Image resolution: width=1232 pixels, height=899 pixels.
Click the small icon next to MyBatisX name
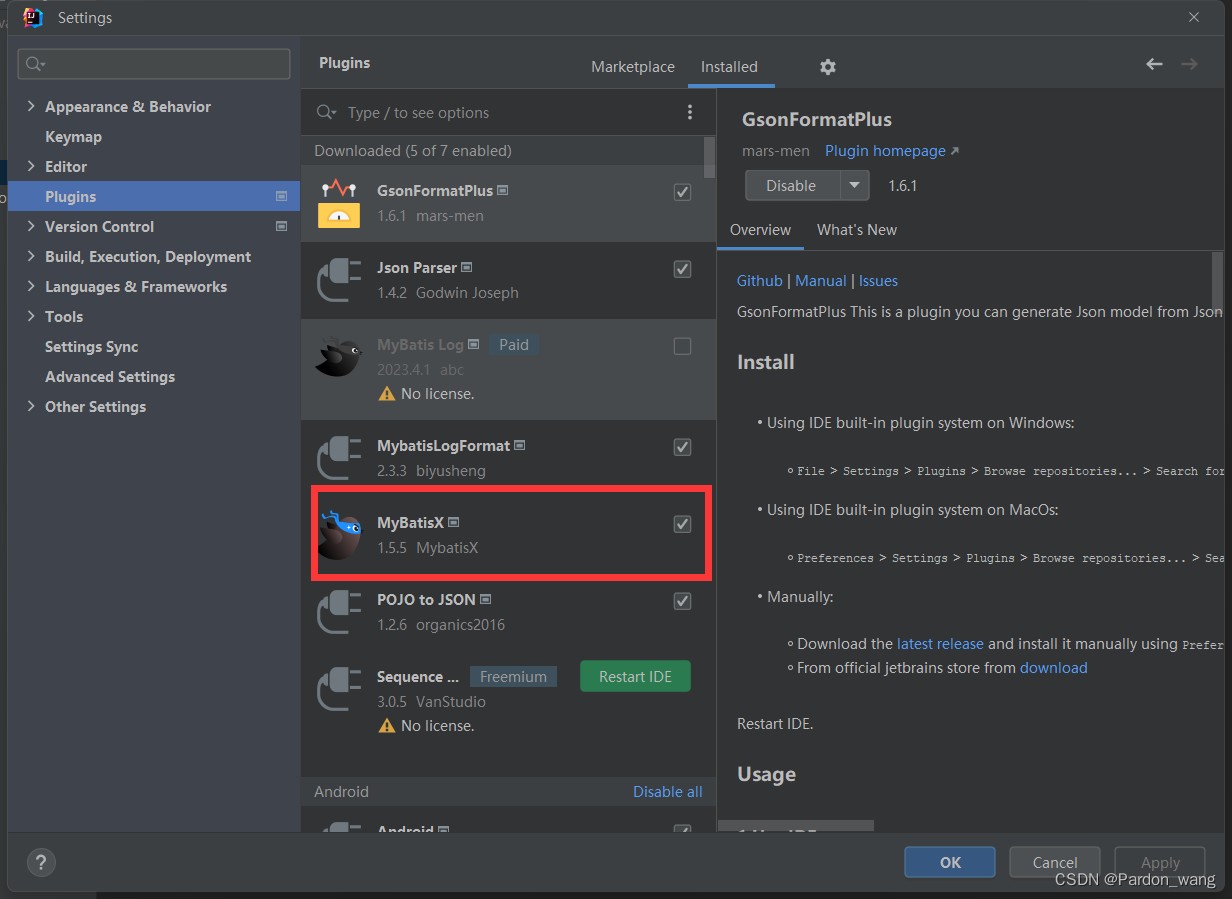454,522
